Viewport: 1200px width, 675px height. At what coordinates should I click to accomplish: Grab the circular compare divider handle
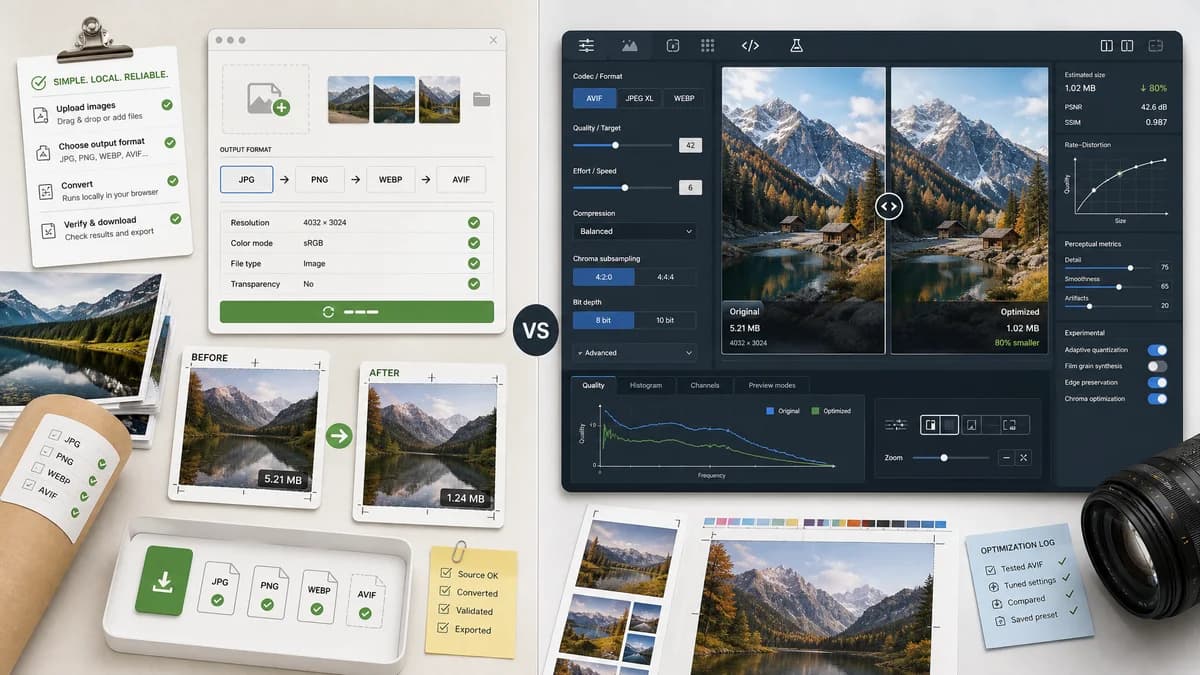click(x=888, y=207)
